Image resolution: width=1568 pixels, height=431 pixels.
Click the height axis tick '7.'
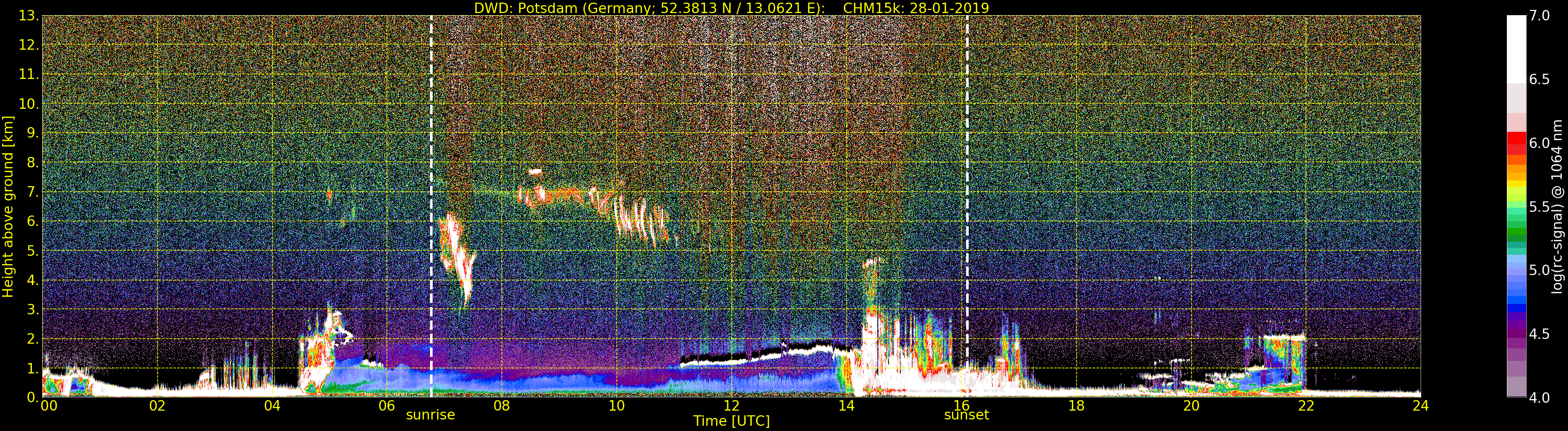tap(32, 192)
